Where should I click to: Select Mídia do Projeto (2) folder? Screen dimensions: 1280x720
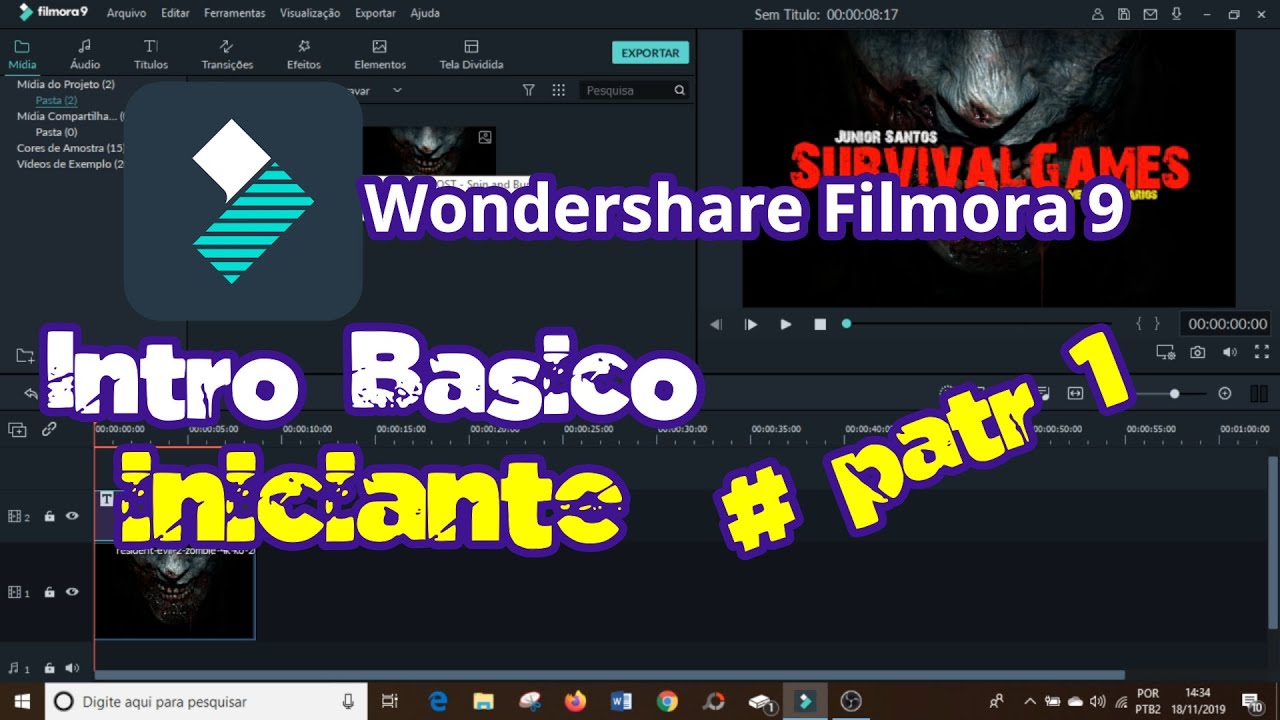click(x=66, y=85)
